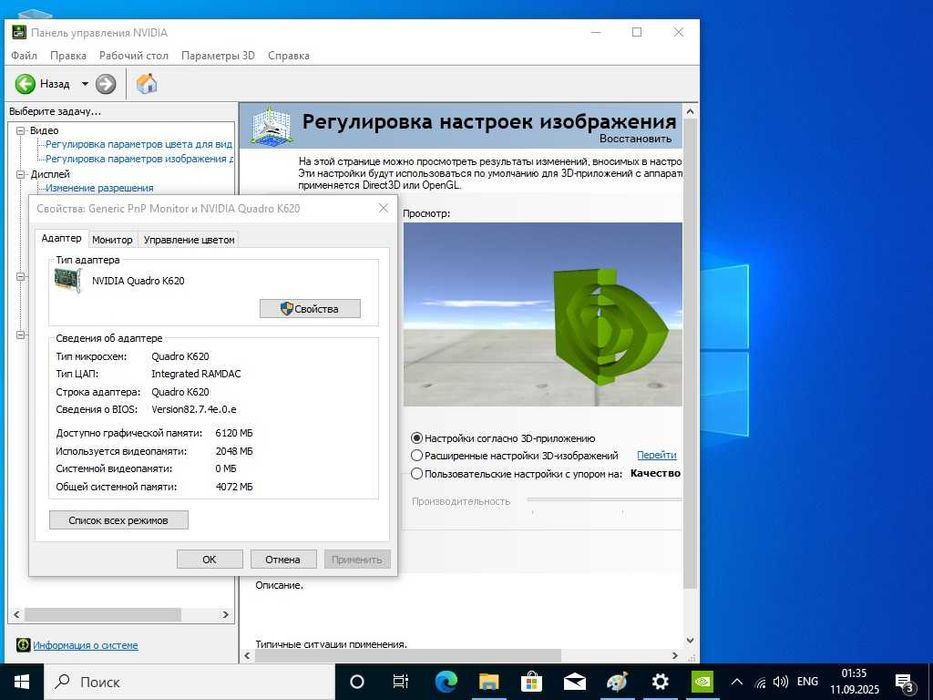Open the Back history dropdown arrow
The height and width of the screenshot is (700, 933).
click(84, 84)
